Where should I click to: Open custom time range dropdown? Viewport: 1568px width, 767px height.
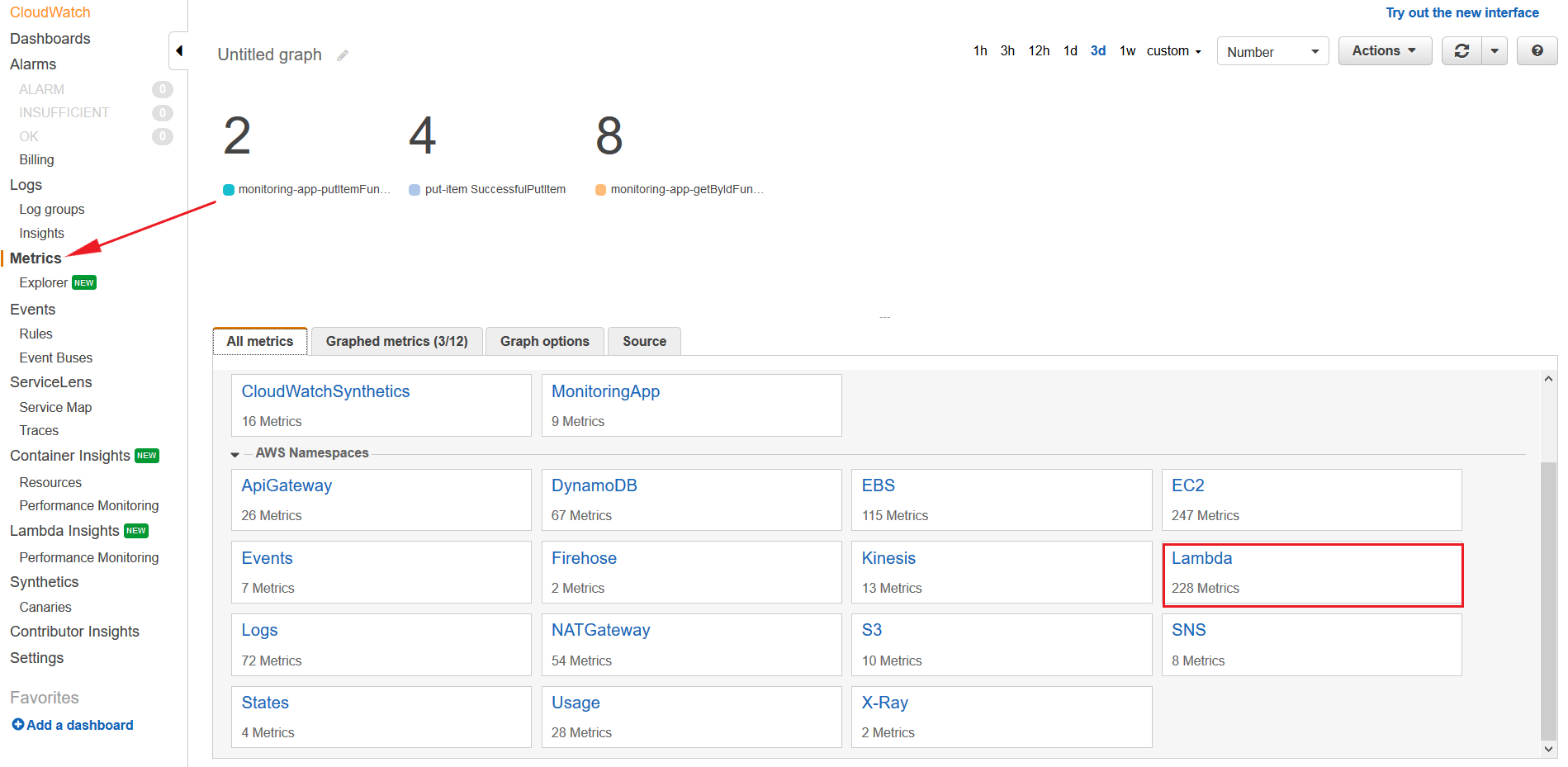[1173, 51]
